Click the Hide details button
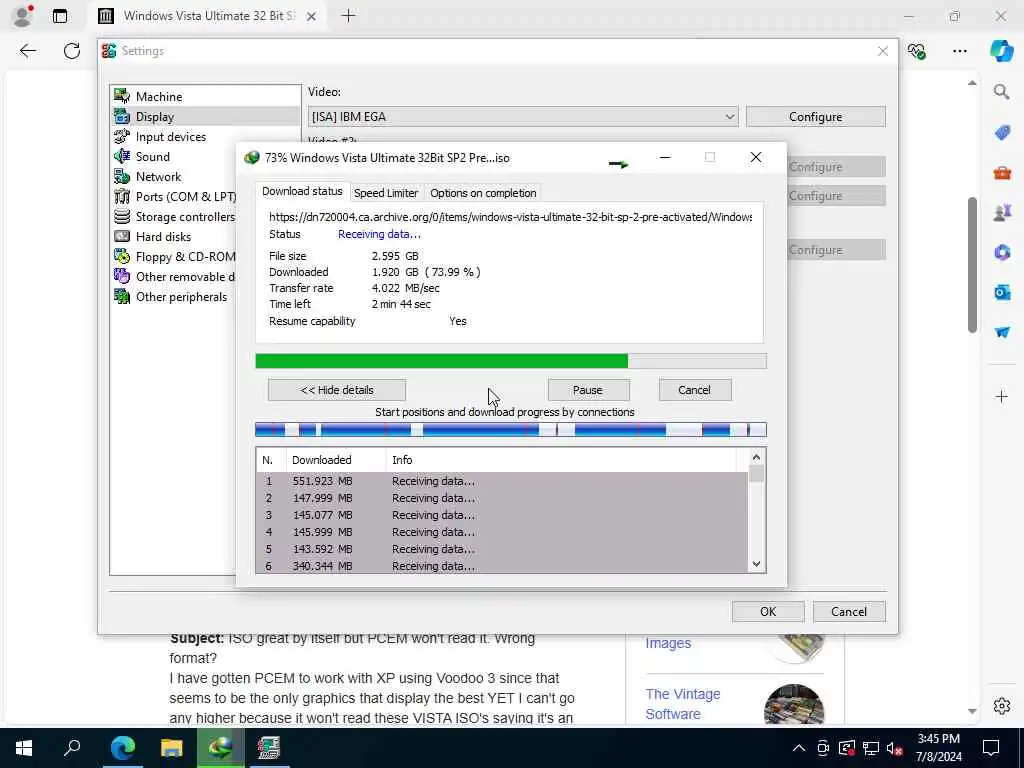Screen dimensions: 1024x768 click(337, 390)
